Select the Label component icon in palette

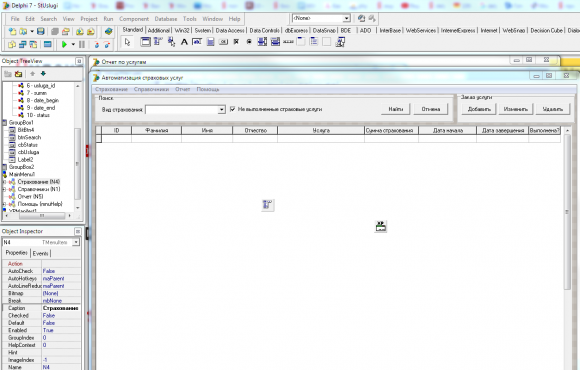coord(184,42)
